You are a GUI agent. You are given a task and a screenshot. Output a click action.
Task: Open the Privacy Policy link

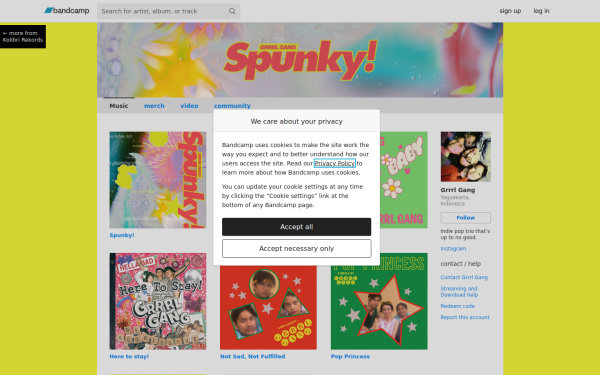click(x=335, y=163)
